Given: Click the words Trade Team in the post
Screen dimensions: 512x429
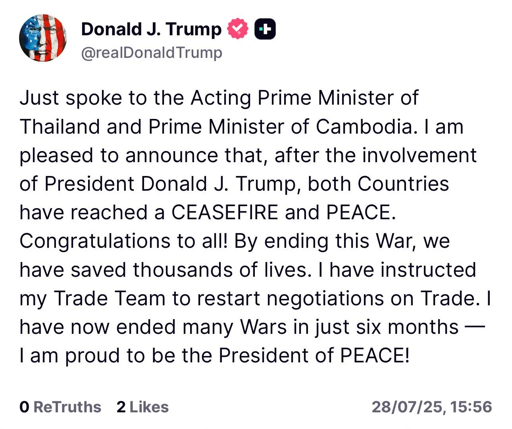Looking at the screenshot, I should pos(109,298).
